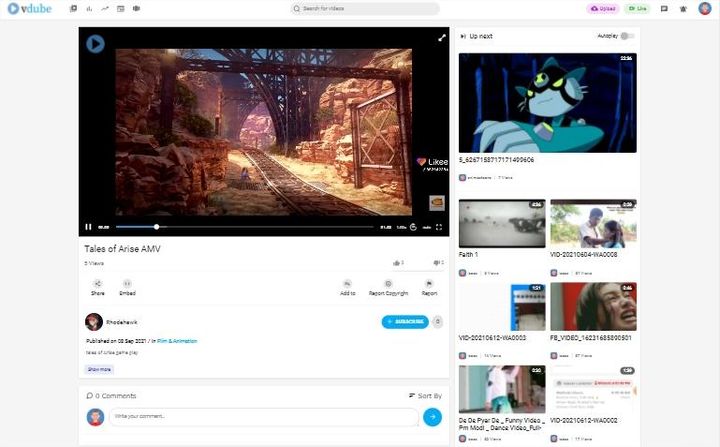Screen dimensions: 720x447
Task: Open video title 5_6267158717171409606
Action: point(496,160)
